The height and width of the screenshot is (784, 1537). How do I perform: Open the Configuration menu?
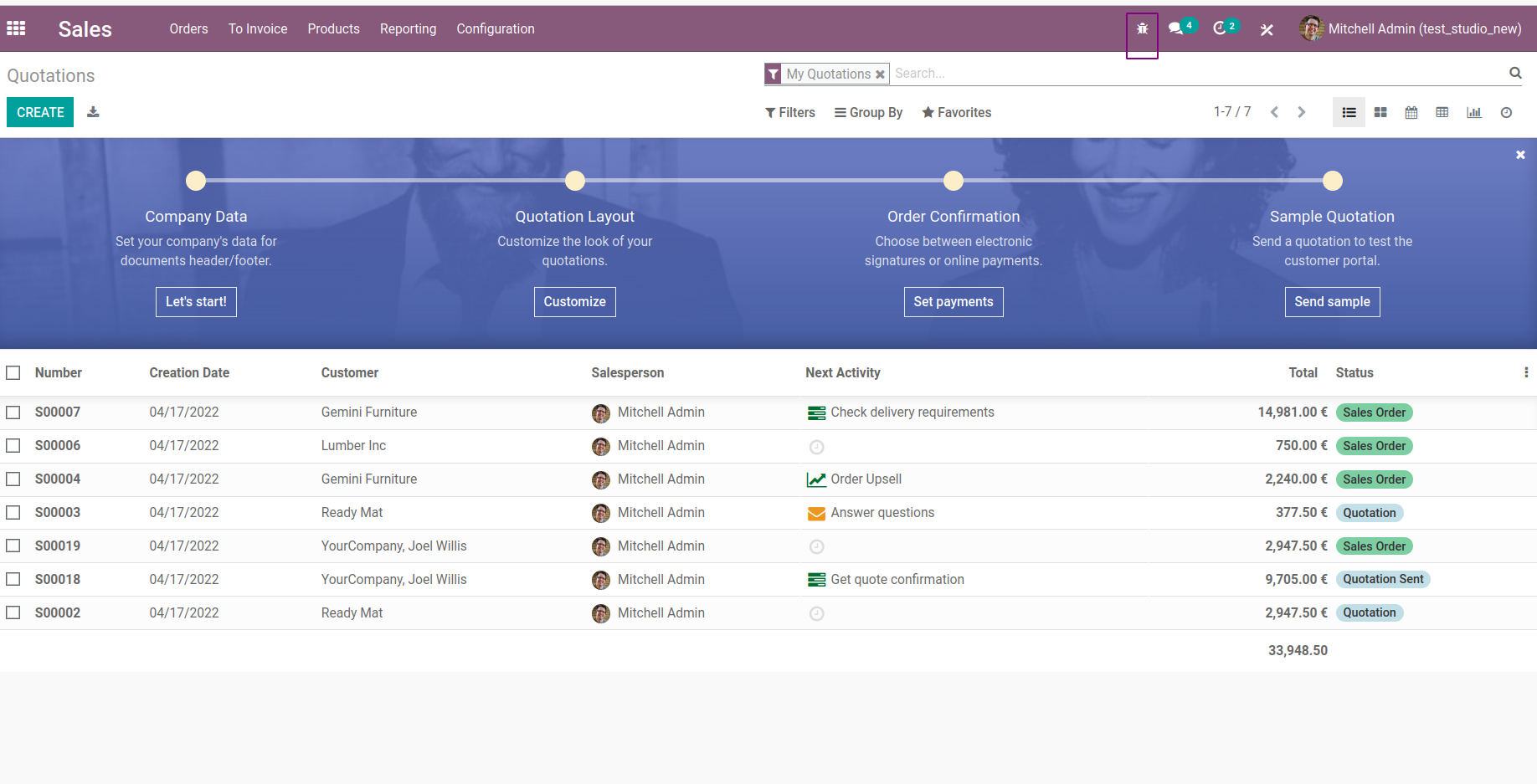coord(496,28)
